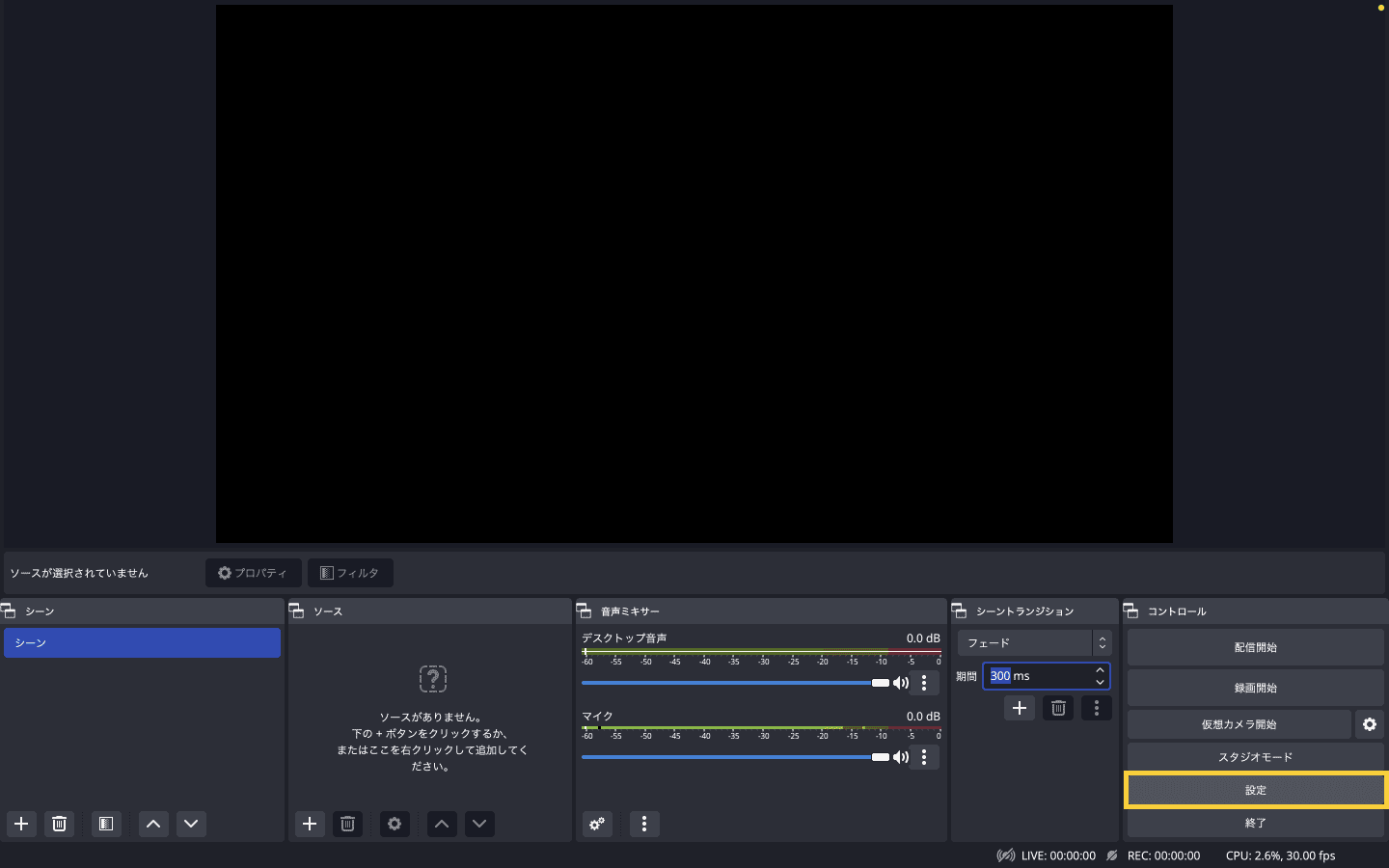The image size is (1389, 868).
Task: Mute the マイク speaker icon
Action: pos(901,757)
